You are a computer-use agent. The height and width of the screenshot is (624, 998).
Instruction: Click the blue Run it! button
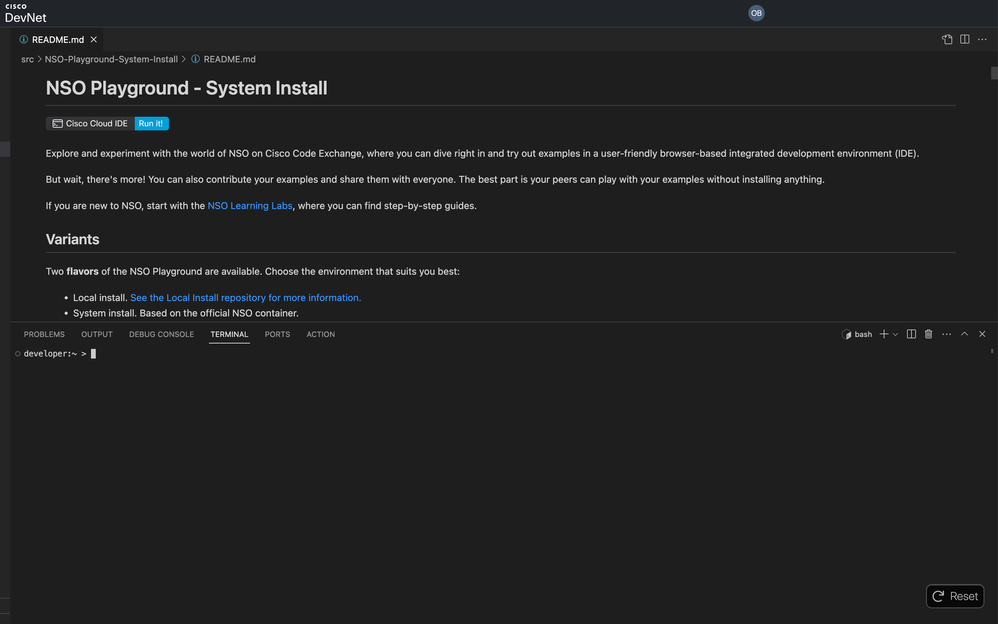click(x=151, y=124)
